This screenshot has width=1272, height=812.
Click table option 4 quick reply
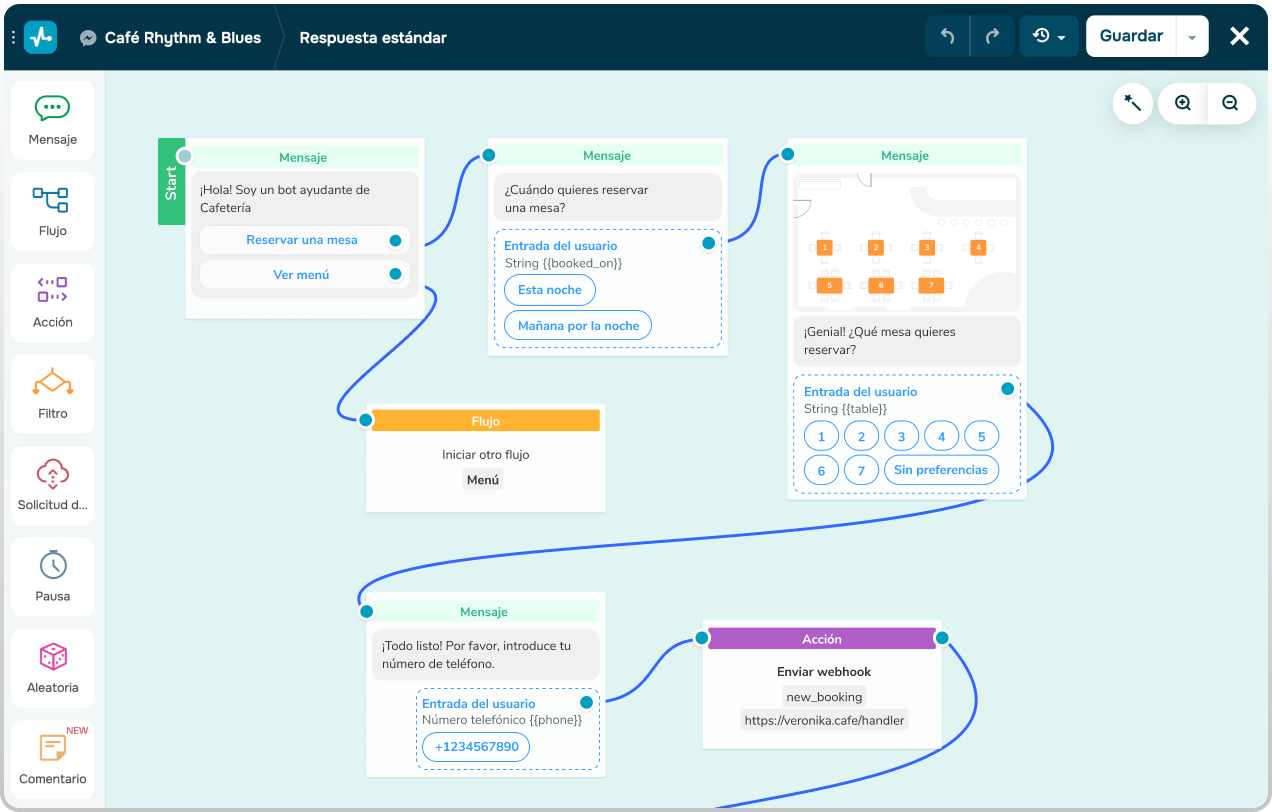pos(941,437)
